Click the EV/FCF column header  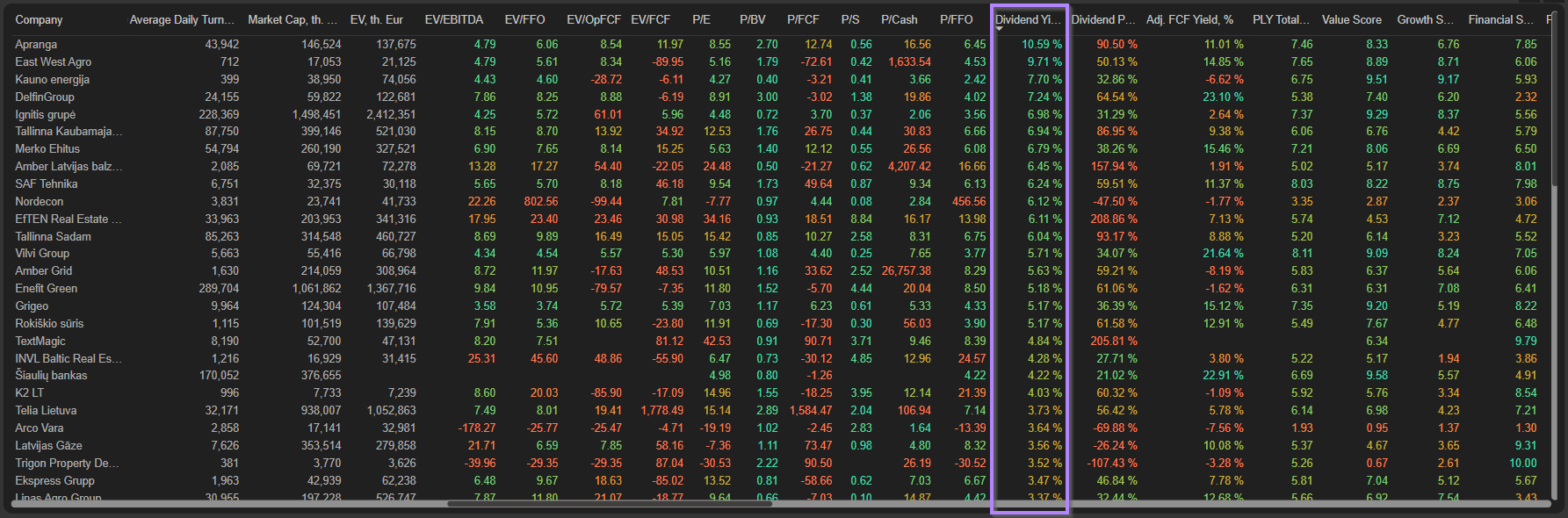pos(650,19)
